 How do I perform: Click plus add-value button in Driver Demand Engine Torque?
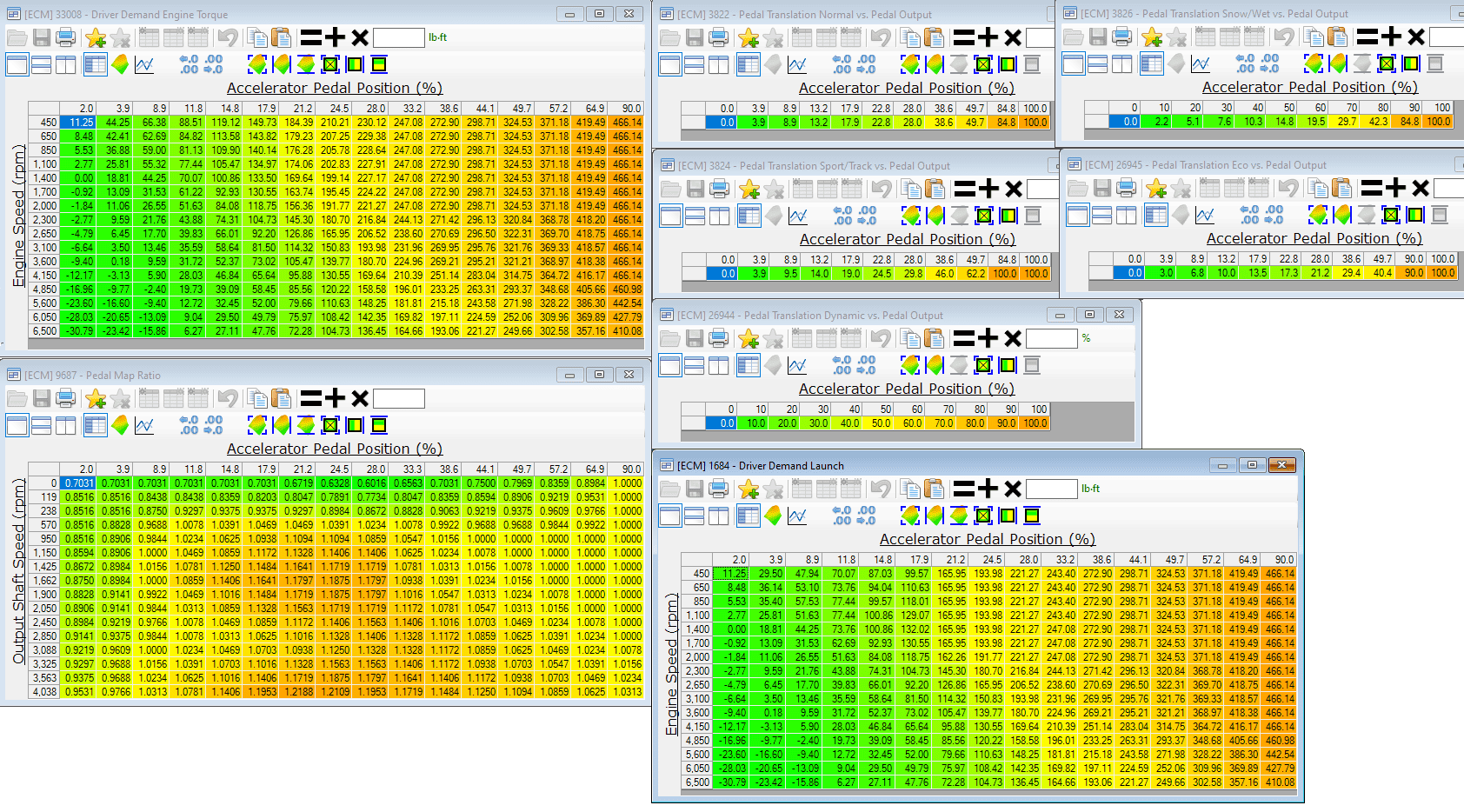point(336,37)
